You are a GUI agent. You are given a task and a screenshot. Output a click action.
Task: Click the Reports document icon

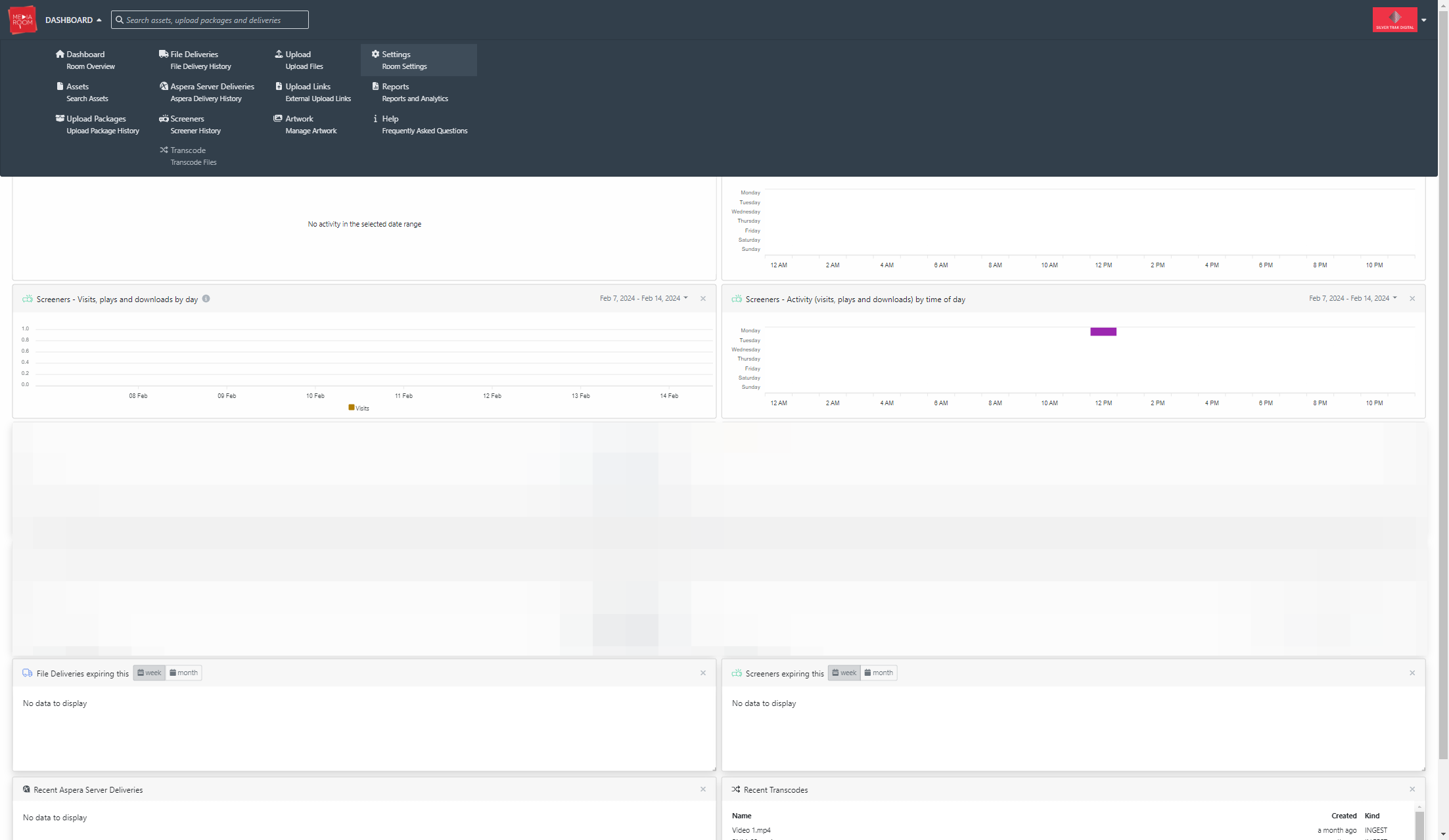click(x=375, y=86)
